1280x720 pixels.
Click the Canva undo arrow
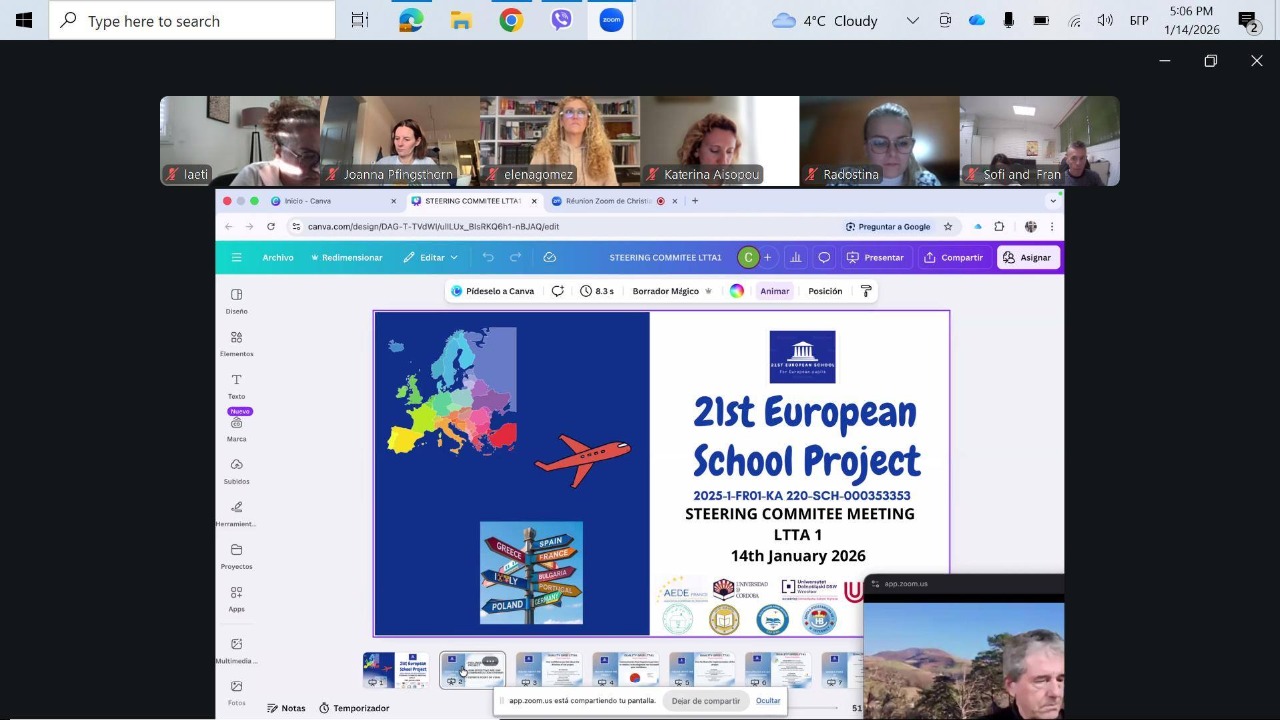tap(488, 258)
